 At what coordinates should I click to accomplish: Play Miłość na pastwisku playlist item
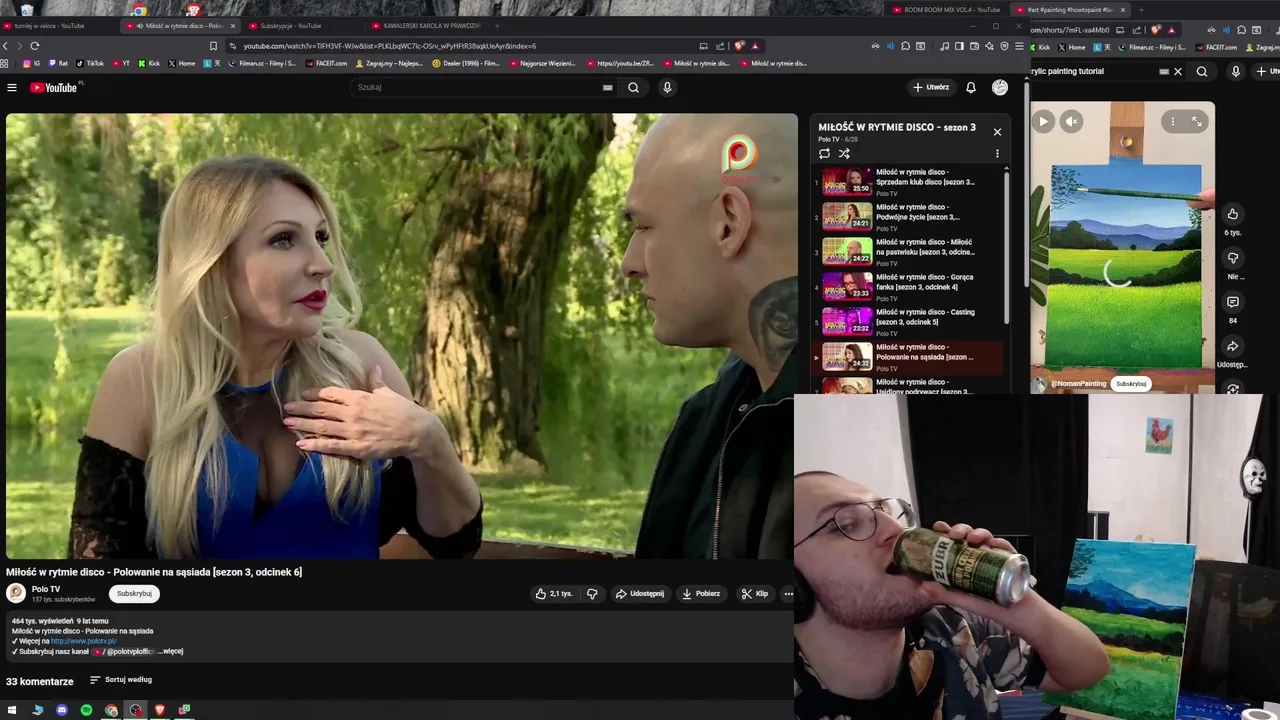[907, 252]
